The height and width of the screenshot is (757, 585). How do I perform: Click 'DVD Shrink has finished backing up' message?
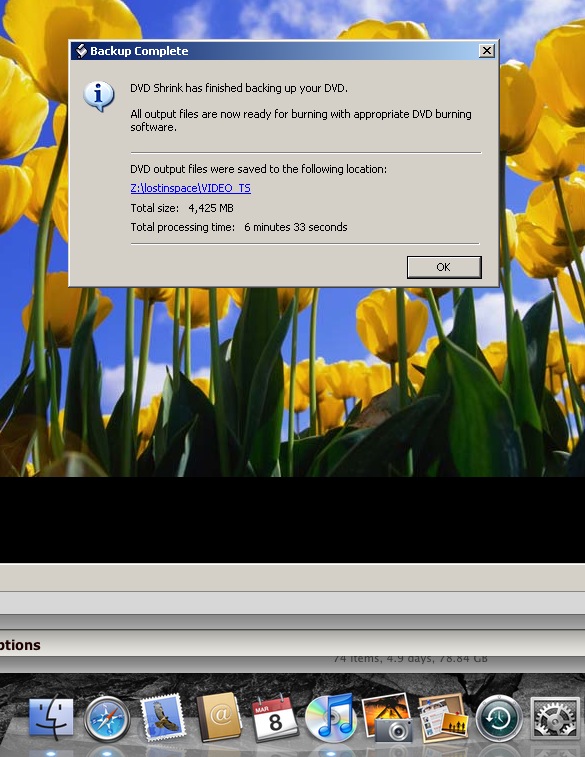(239, 88)
